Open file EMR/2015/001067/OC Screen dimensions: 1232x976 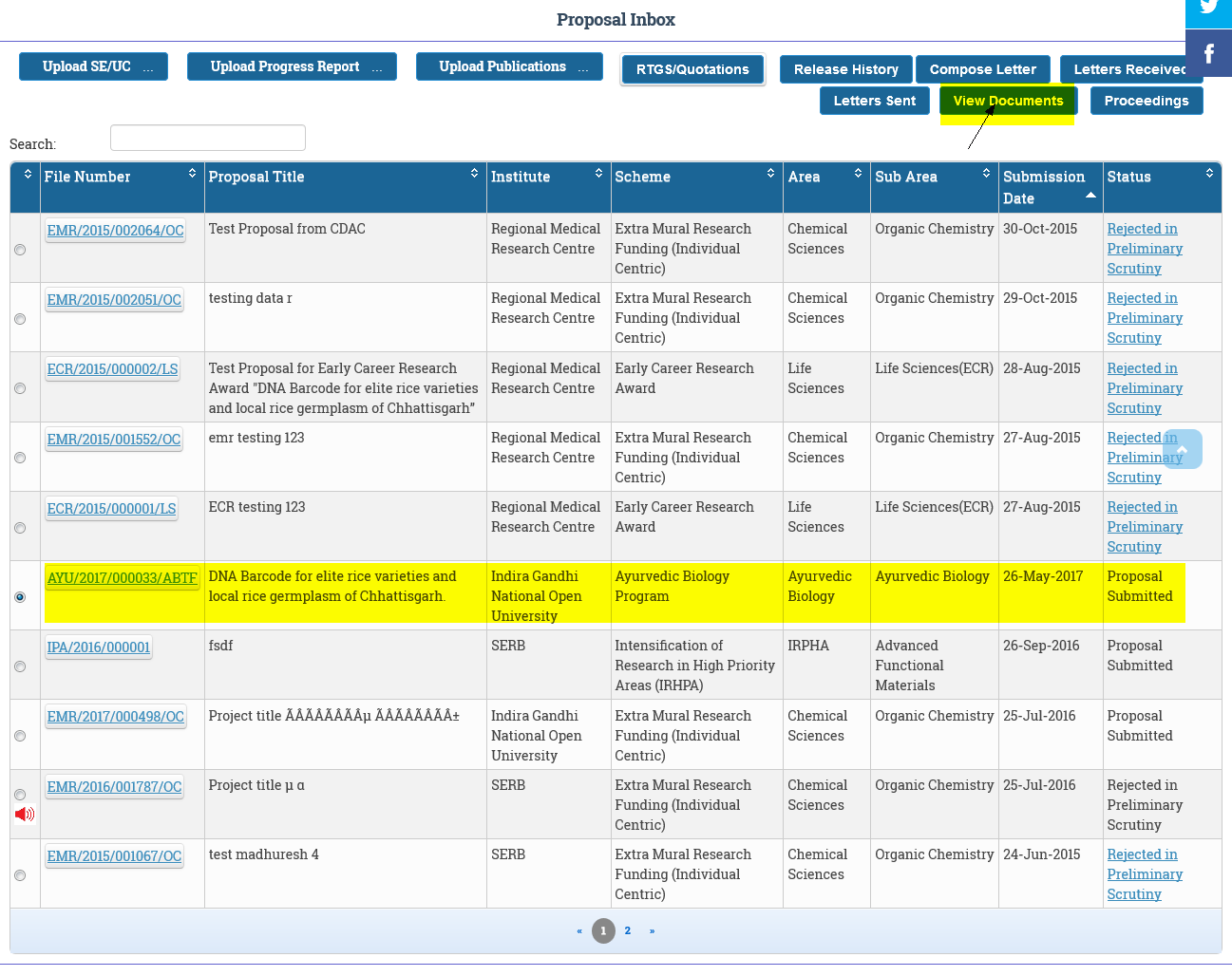click(114, 856)
